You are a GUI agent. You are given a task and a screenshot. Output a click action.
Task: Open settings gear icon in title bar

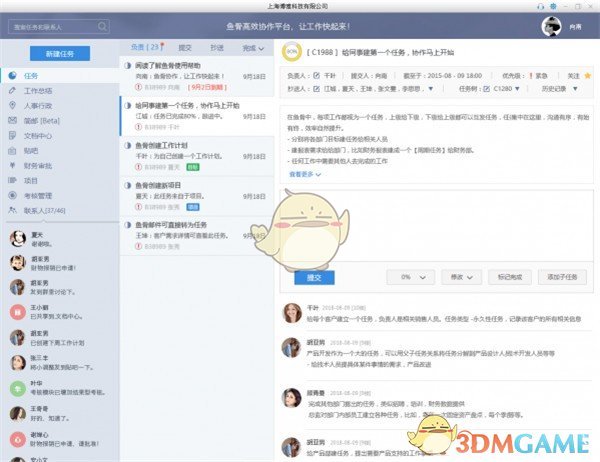coord(553,7)
